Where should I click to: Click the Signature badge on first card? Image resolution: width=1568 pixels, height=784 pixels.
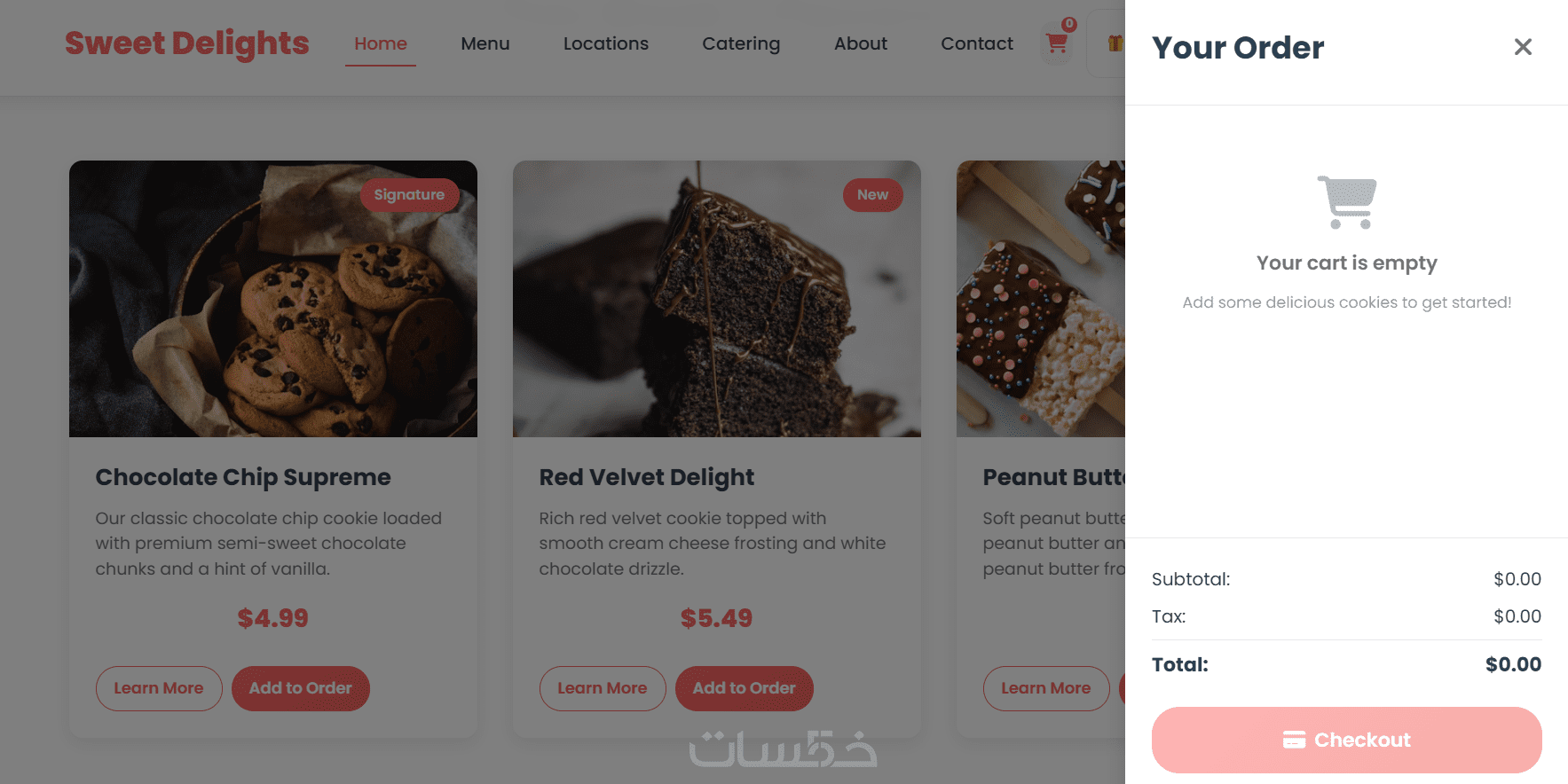(x=409, y=195)
